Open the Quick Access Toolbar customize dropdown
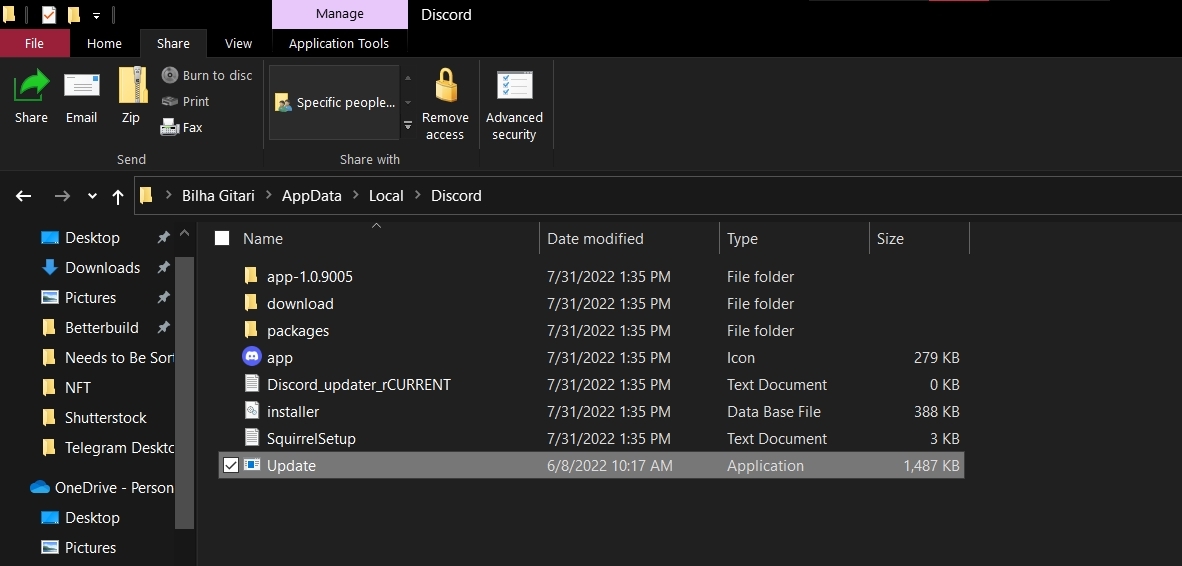 (96, 15)
